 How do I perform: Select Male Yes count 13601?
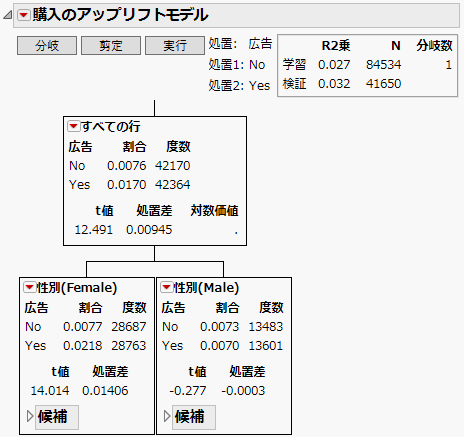tap(266, 346)
